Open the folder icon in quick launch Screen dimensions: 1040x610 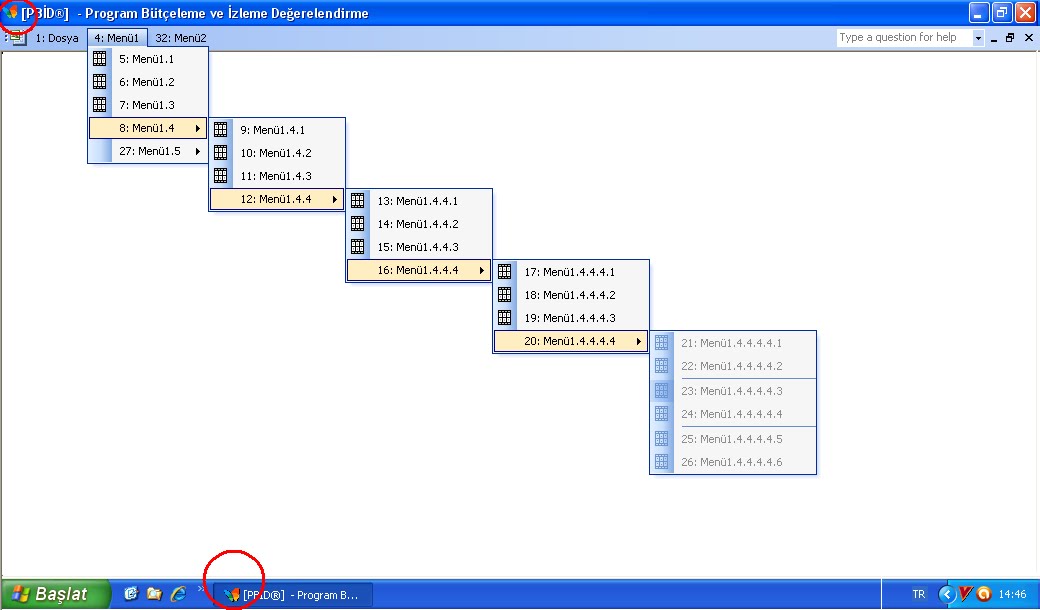(x=154, y=594)
